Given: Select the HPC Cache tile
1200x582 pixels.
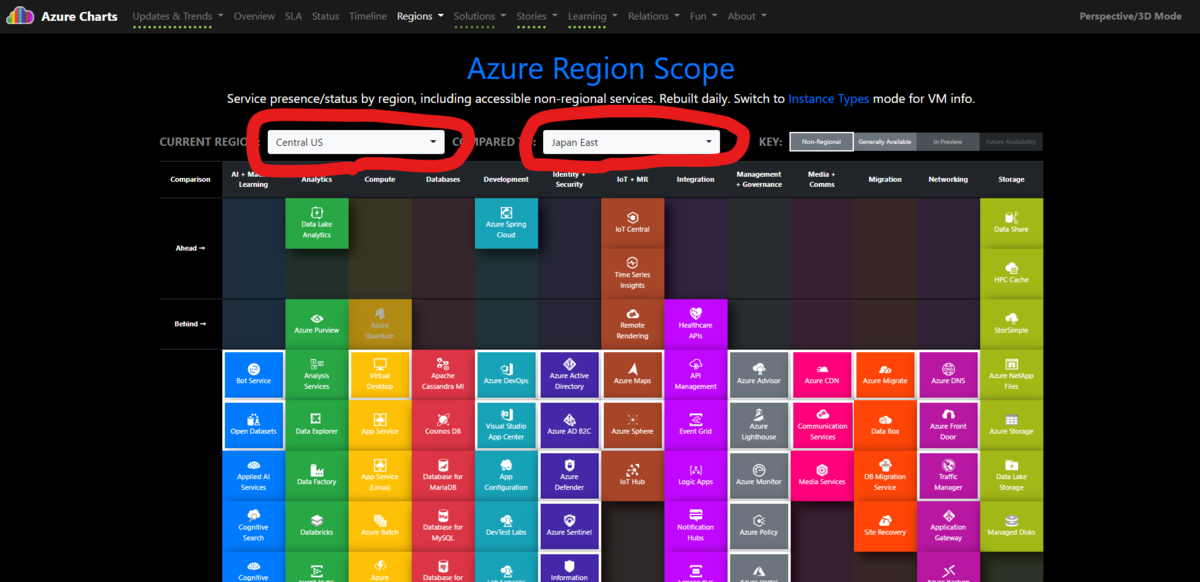Looking at the screenshot, I should (x=1011, y=273).
